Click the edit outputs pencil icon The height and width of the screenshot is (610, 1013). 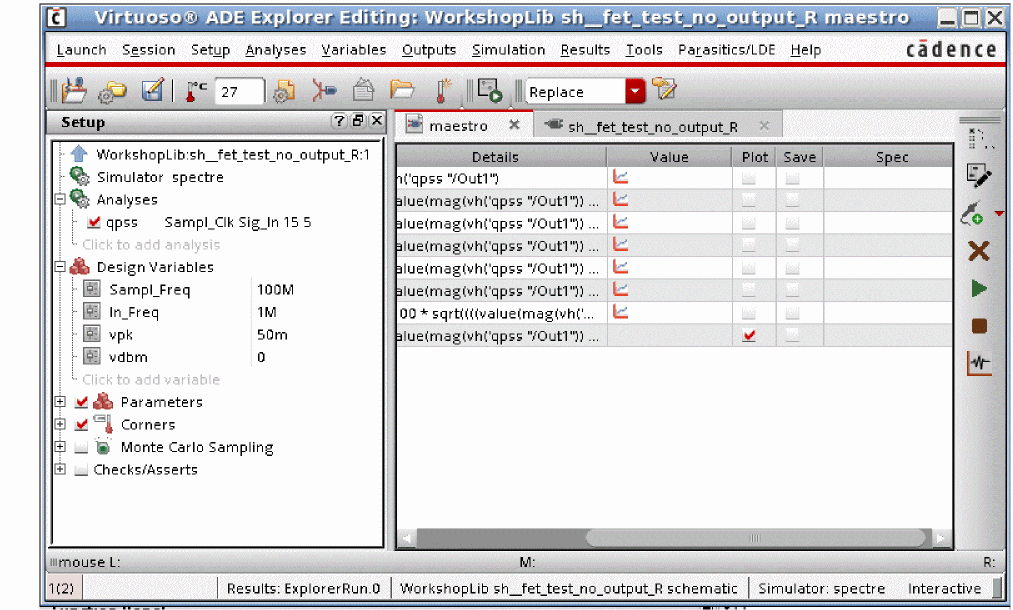click(979, 177)
